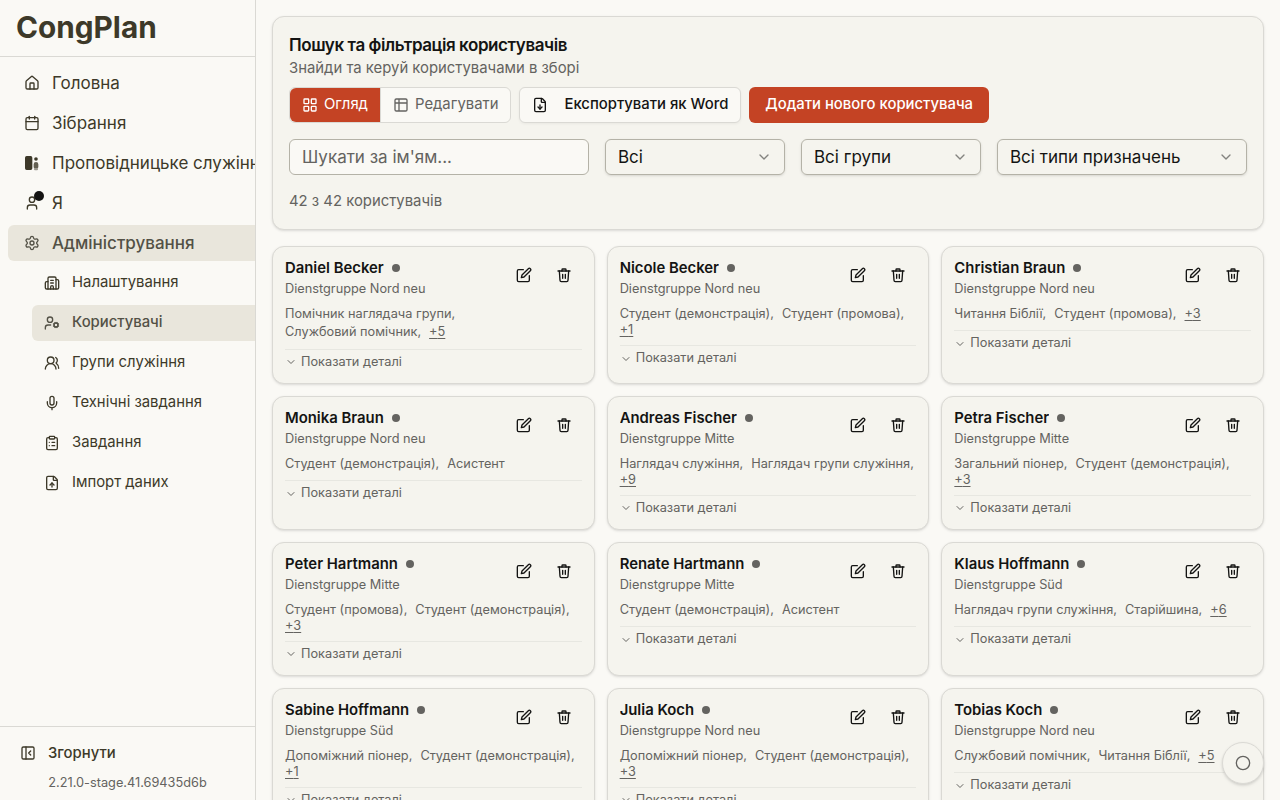Open Зібрання in the sidebar

coord(131,123)
